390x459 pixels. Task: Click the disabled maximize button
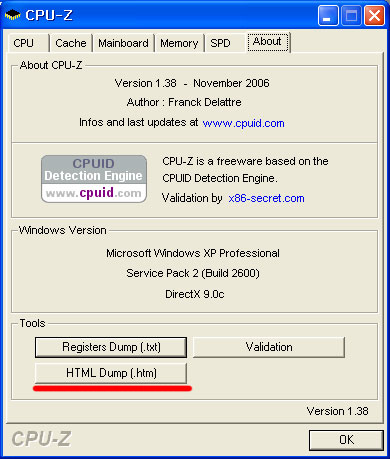click(x=351, y=16)
